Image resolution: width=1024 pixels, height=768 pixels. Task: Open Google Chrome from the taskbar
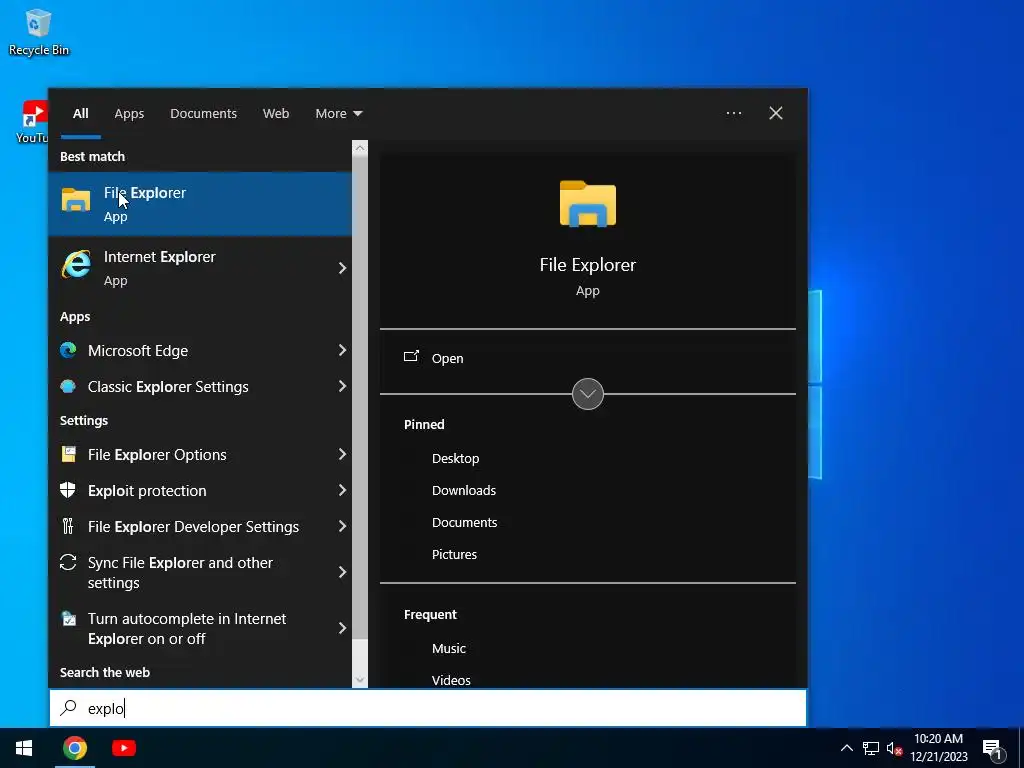[75, 748]
